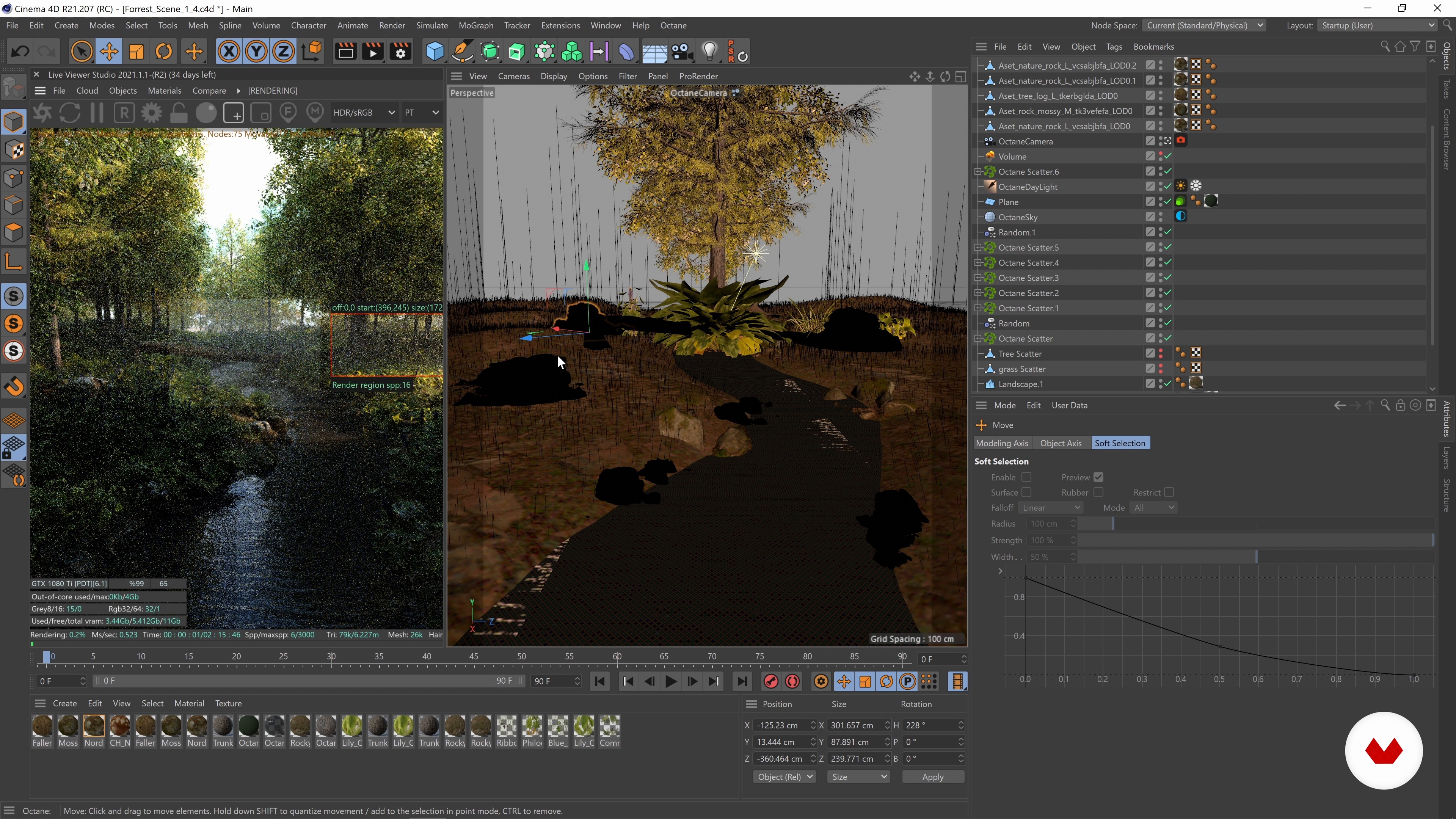Open the Layout Startup dropdown
The width and height of the screenshot is (1456, 819).
coord(1378,25)
